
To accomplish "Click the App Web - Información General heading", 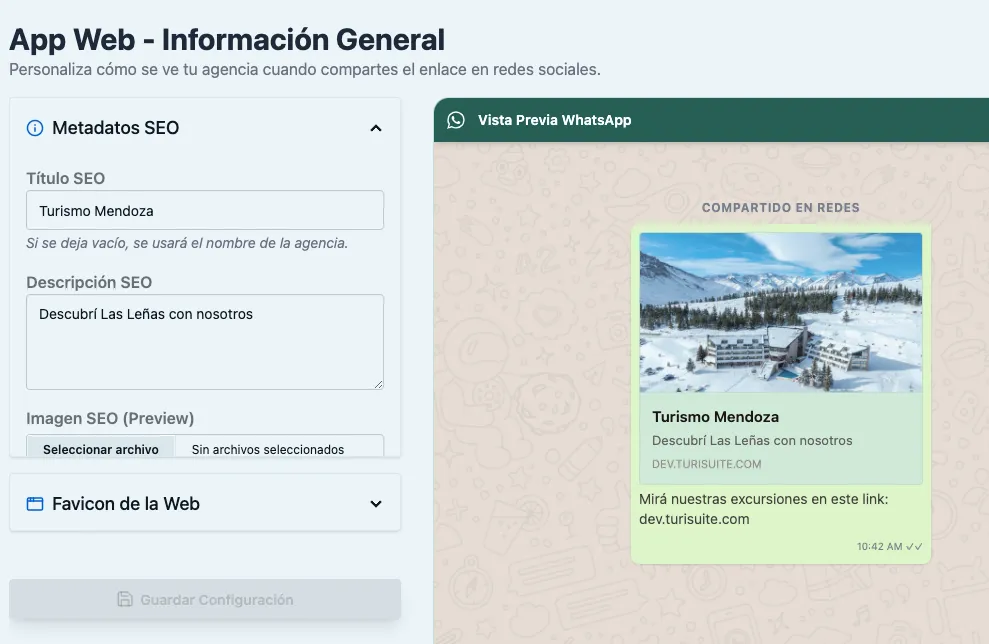I will 227,40.
